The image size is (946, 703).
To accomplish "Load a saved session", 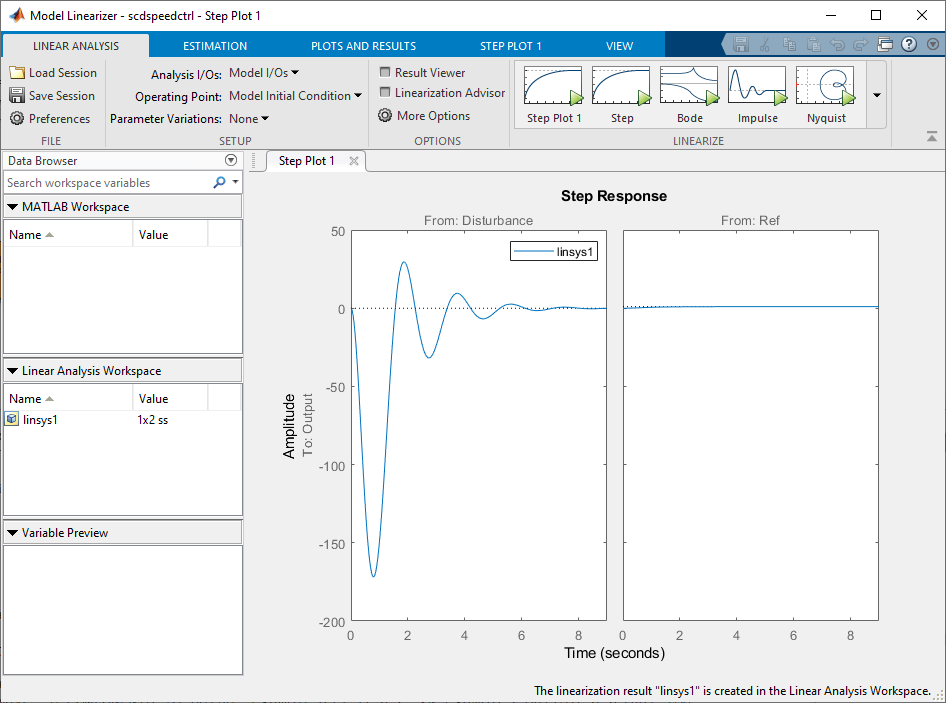I will tap(53, 72).
